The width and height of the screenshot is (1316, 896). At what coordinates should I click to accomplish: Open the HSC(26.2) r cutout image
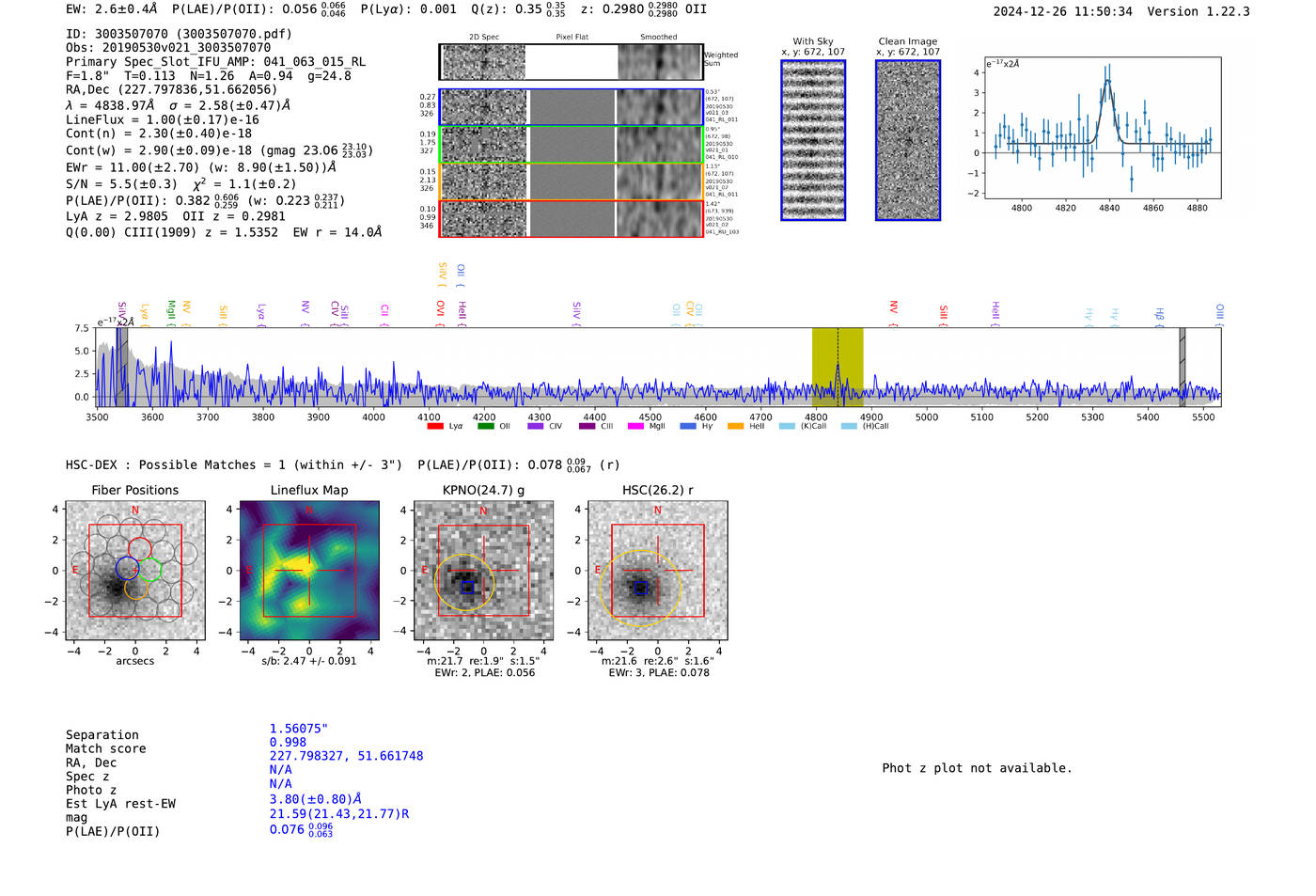pos(657,571)
